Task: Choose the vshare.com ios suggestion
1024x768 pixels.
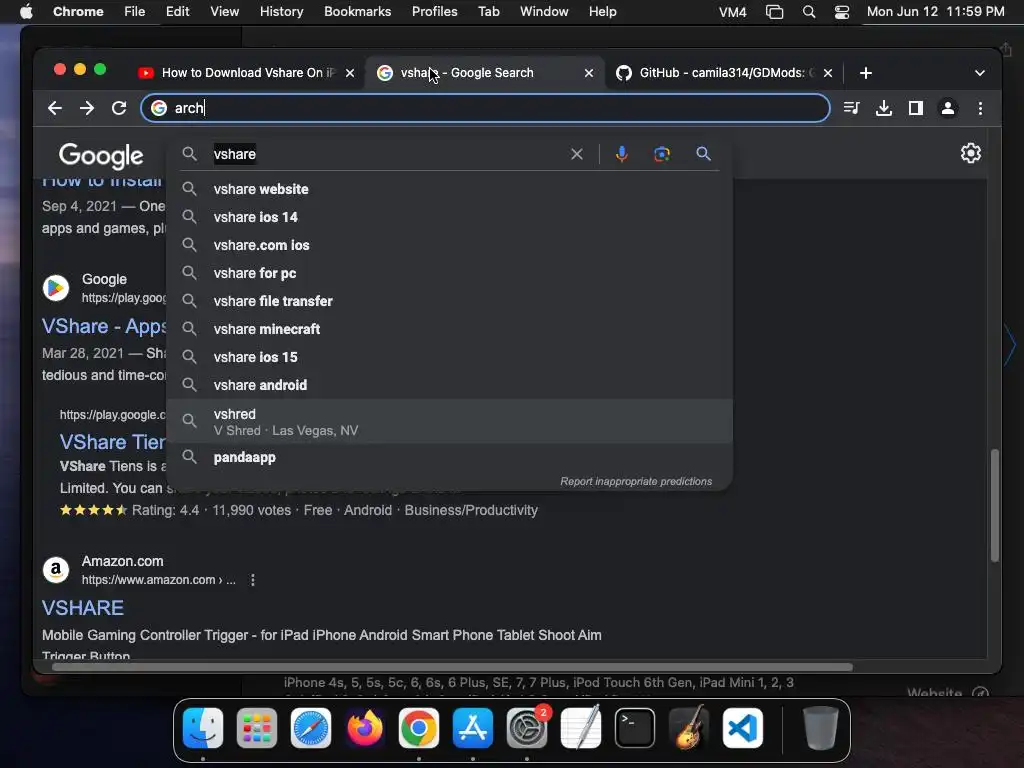Action: coord(449,246)
